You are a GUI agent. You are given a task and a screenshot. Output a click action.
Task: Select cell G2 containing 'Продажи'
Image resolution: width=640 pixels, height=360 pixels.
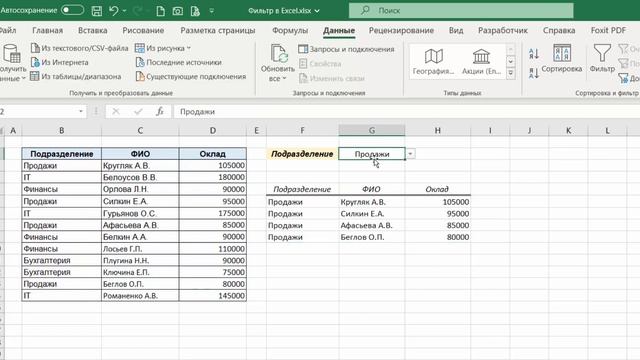[372, 154]
